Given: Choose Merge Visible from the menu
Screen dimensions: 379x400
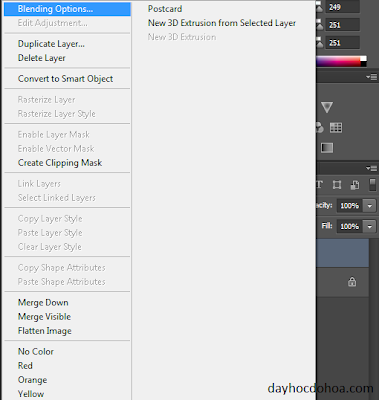Looking at the screenshot, I should tap(44, 316).
